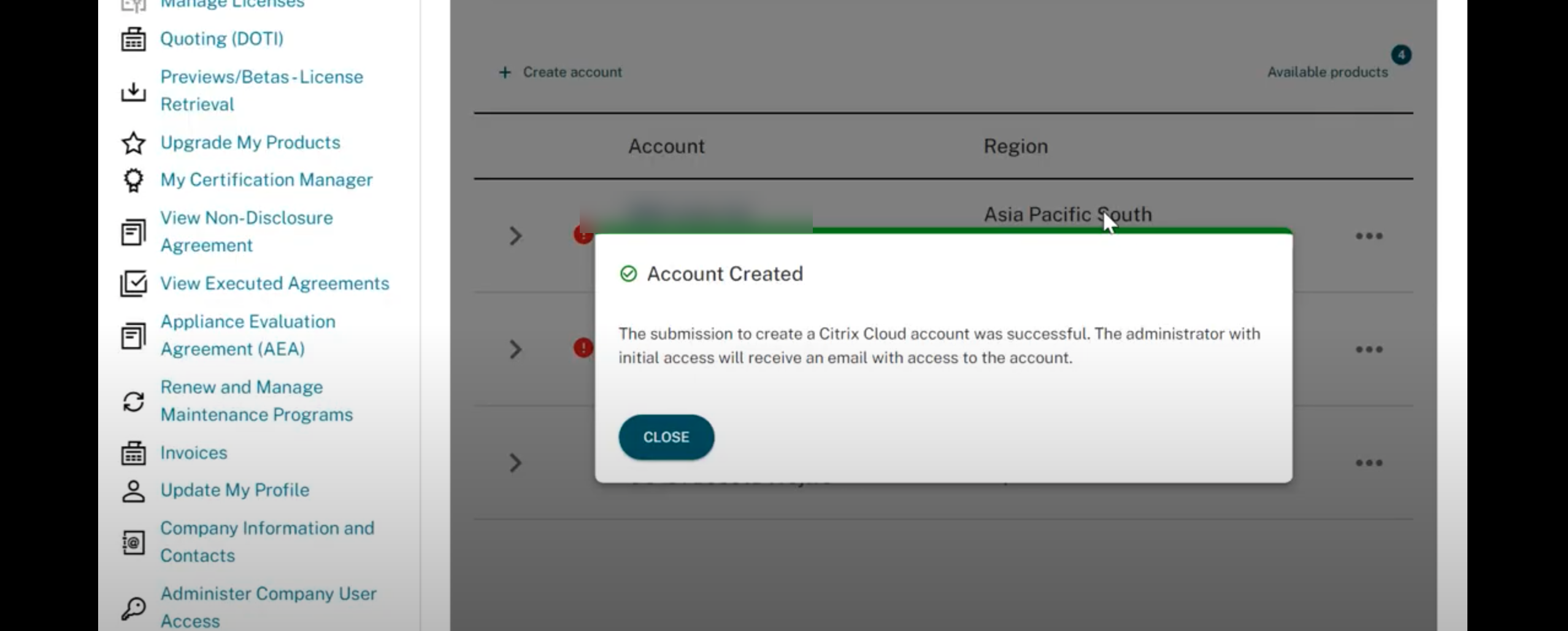Click the star icon beside Upgrade My Products
Screen dimensions: 1568x631
click(133, 143)
